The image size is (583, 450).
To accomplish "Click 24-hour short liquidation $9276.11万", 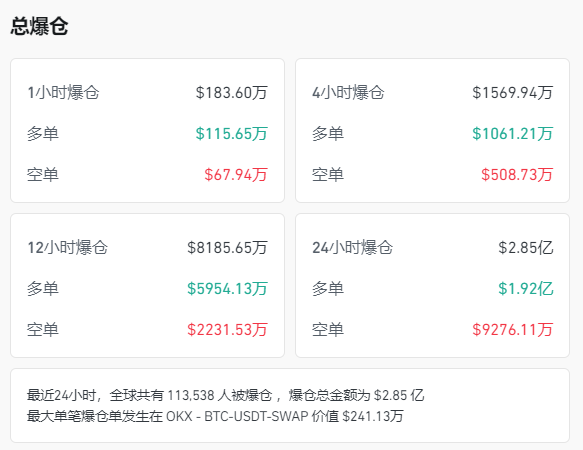I will [x=513, y=330].
